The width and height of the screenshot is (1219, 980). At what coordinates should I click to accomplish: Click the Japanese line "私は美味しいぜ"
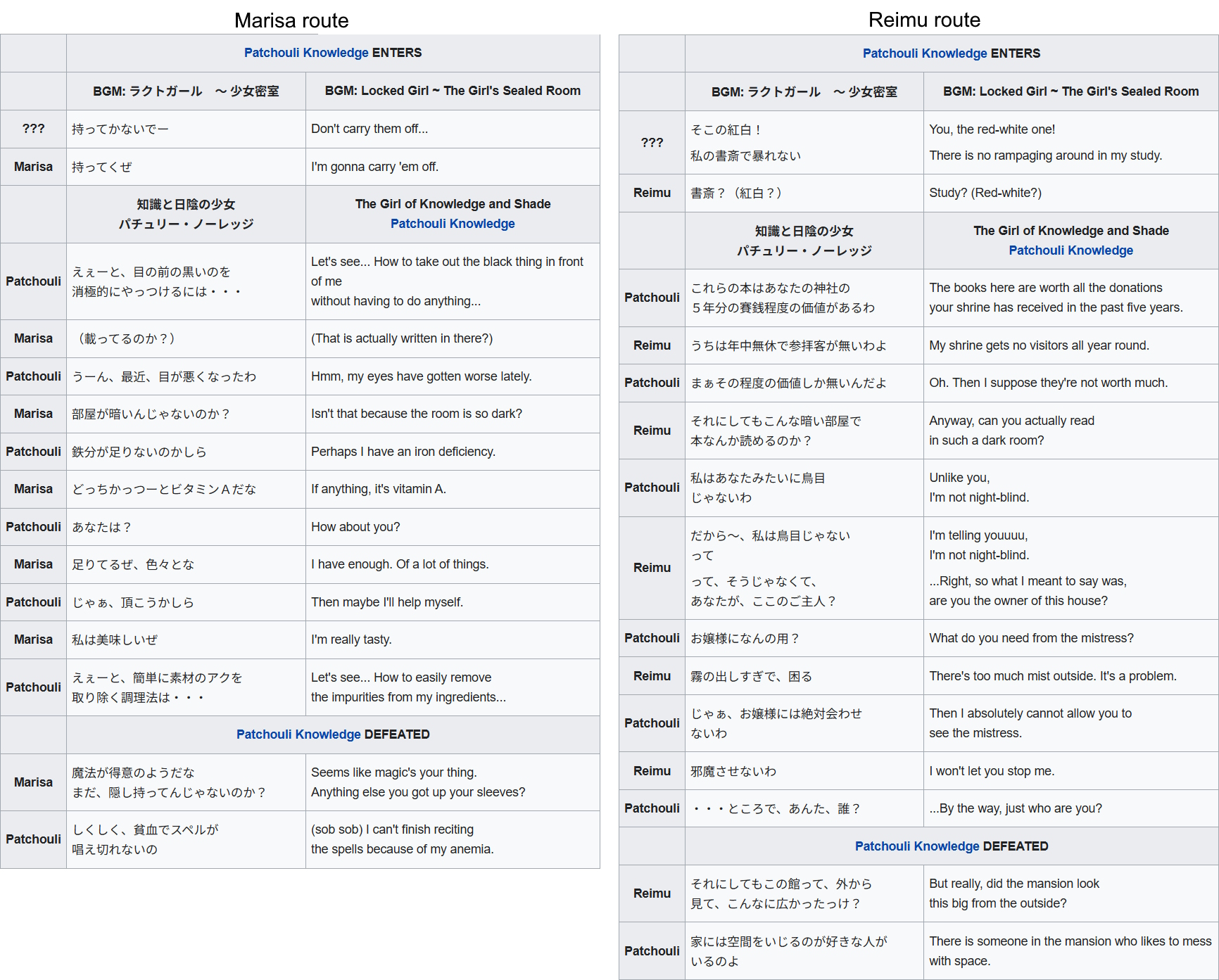point(115,640)
